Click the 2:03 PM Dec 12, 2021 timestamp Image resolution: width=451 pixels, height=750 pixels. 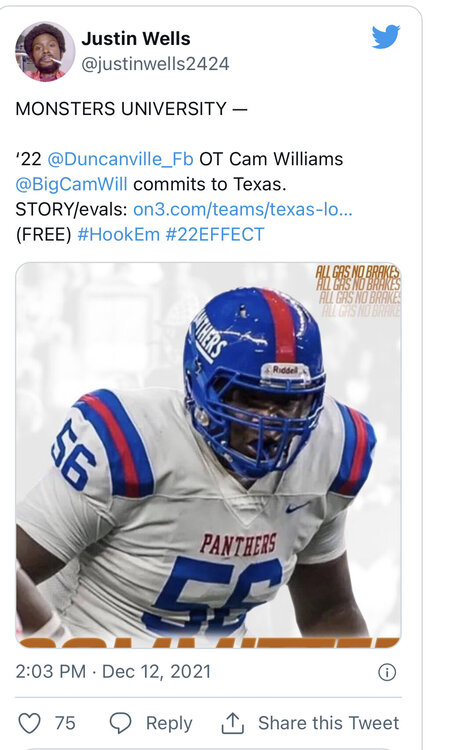point(113,672)
